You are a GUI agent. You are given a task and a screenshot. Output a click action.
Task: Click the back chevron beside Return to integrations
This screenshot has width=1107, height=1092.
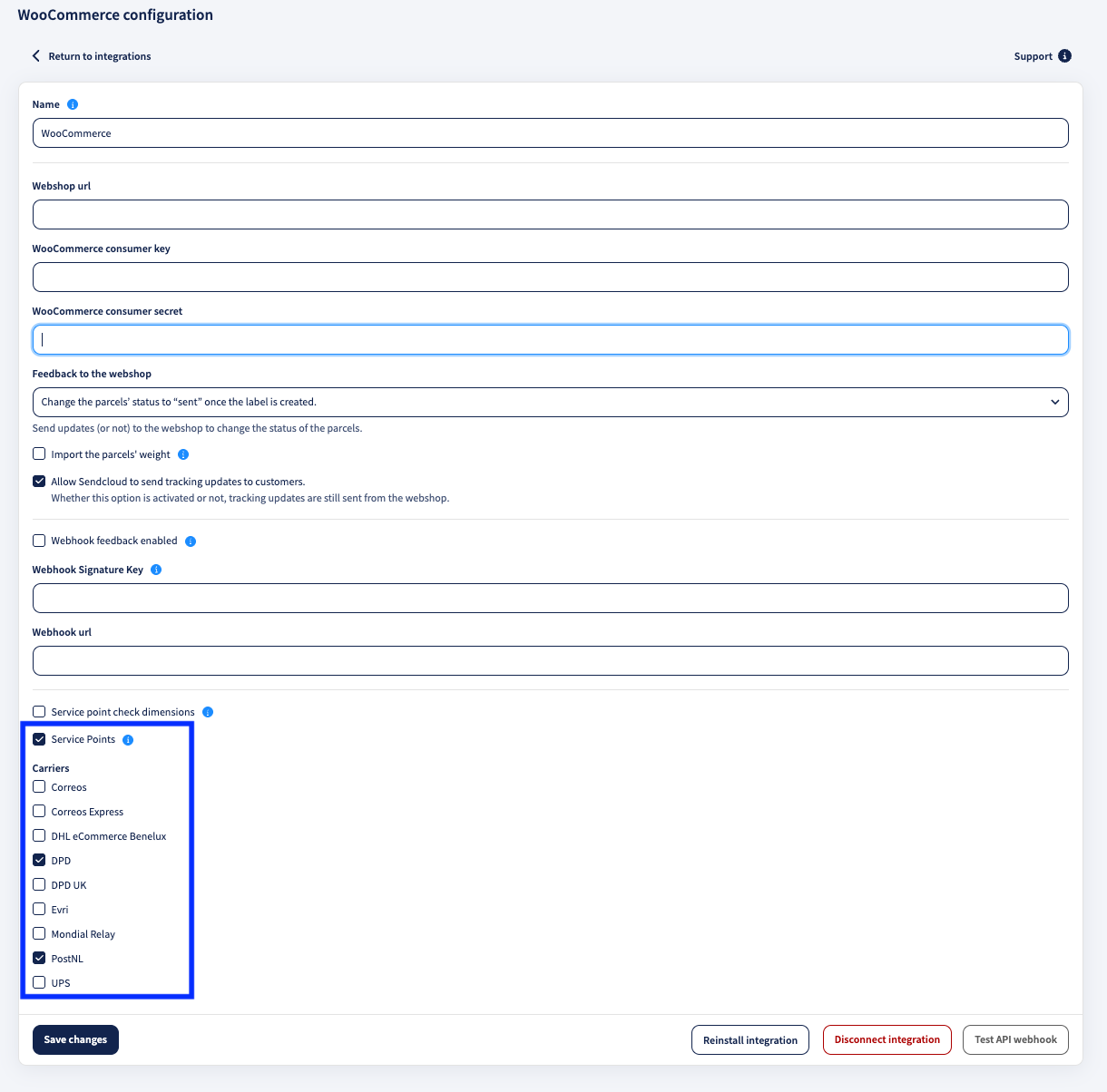click(x=36, y=56)
